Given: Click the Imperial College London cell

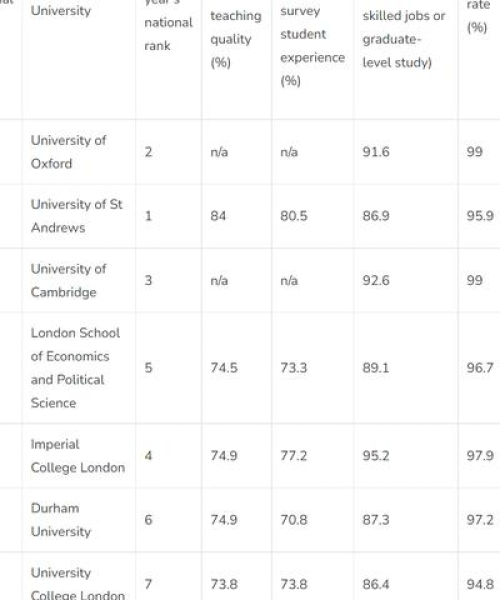Looking at the screenshot, I should click(x=78, y=456).
